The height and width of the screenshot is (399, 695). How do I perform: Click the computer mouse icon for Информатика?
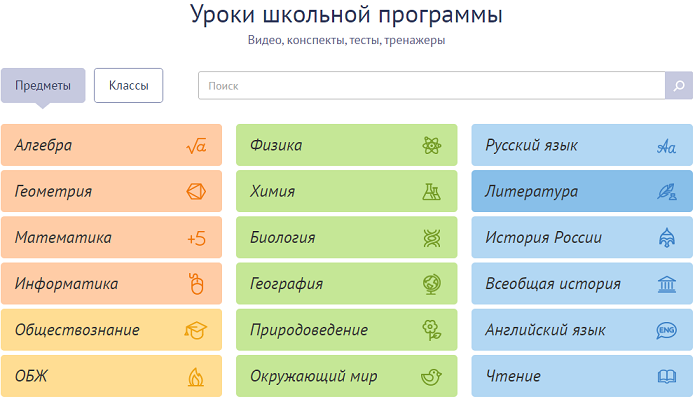(196, 284)
